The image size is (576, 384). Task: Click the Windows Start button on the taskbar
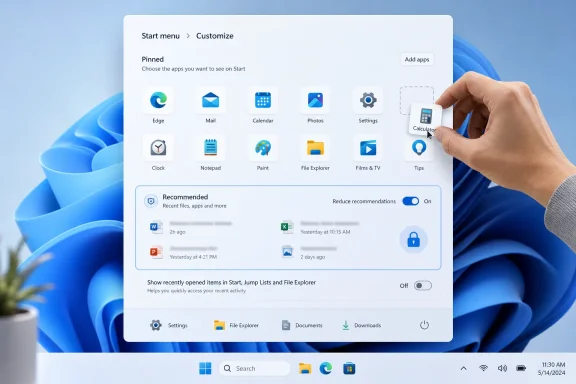[x=205, y=368]
